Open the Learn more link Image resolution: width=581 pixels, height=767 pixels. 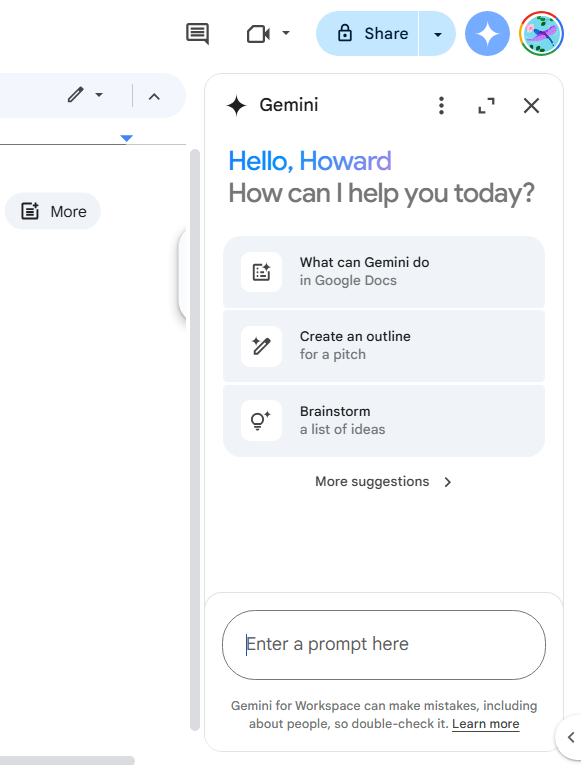tap(486, 724)
